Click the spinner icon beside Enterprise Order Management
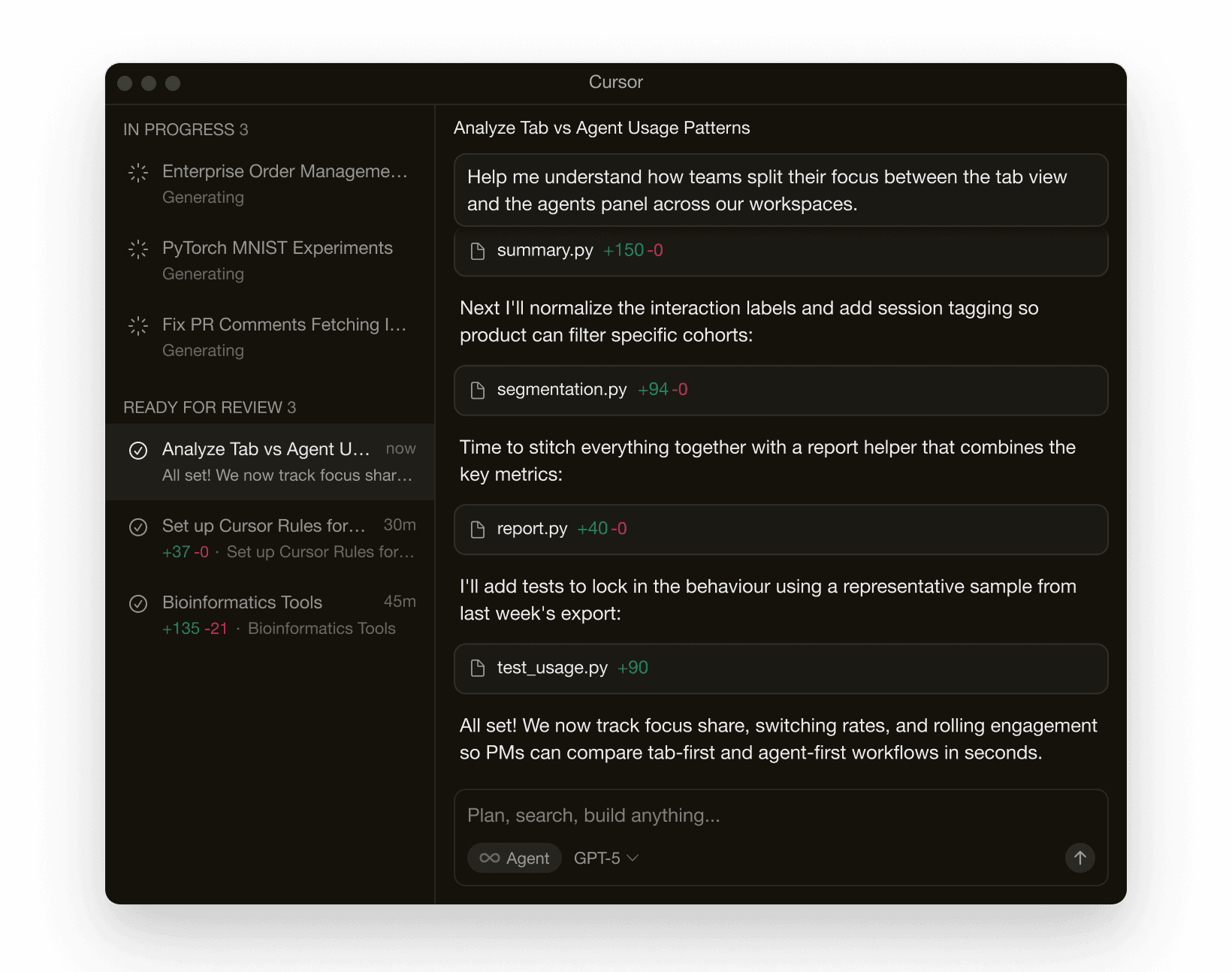 tap(138, 173)
